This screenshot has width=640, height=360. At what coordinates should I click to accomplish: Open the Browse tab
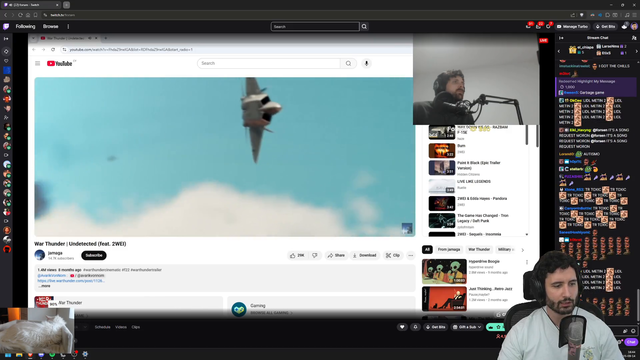coord(51,27)
